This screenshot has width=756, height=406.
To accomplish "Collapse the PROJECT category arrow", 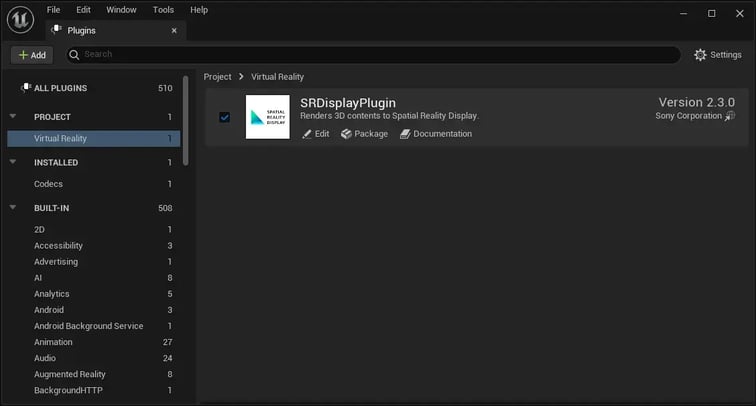I will (x=13, y=116).
